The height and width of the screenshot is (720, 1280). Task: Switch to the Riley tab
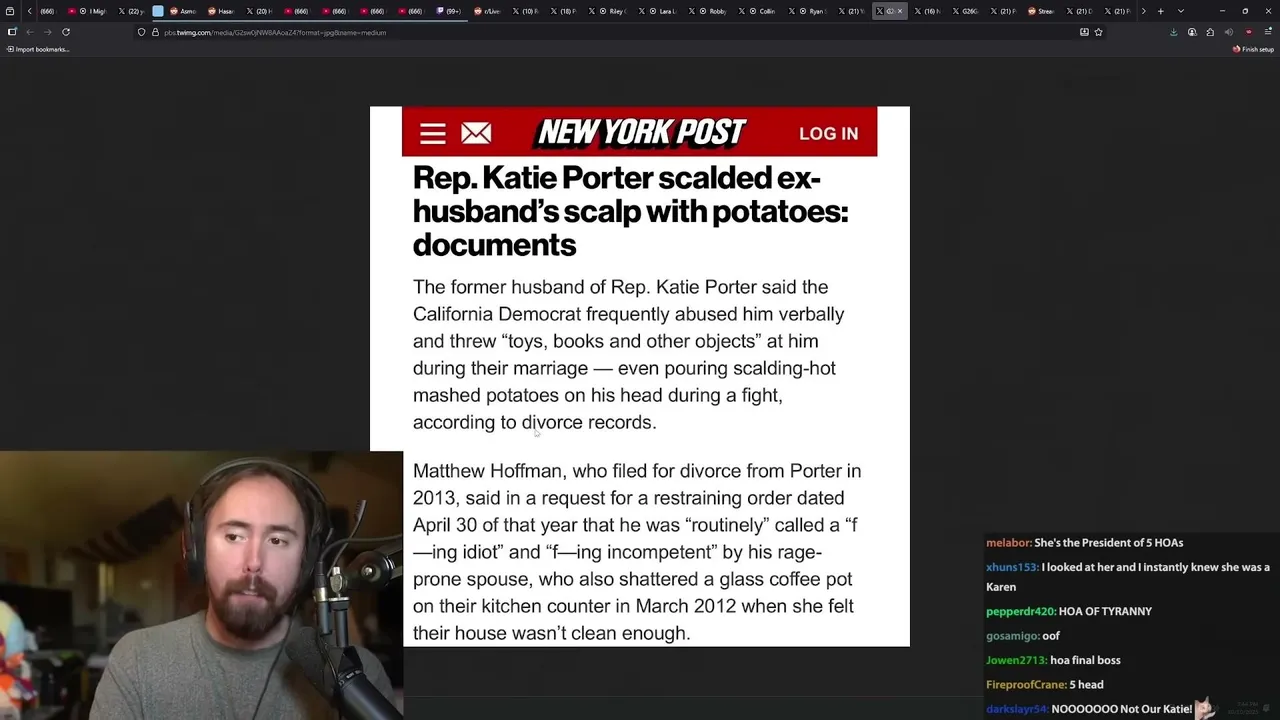tap(608, 11)
